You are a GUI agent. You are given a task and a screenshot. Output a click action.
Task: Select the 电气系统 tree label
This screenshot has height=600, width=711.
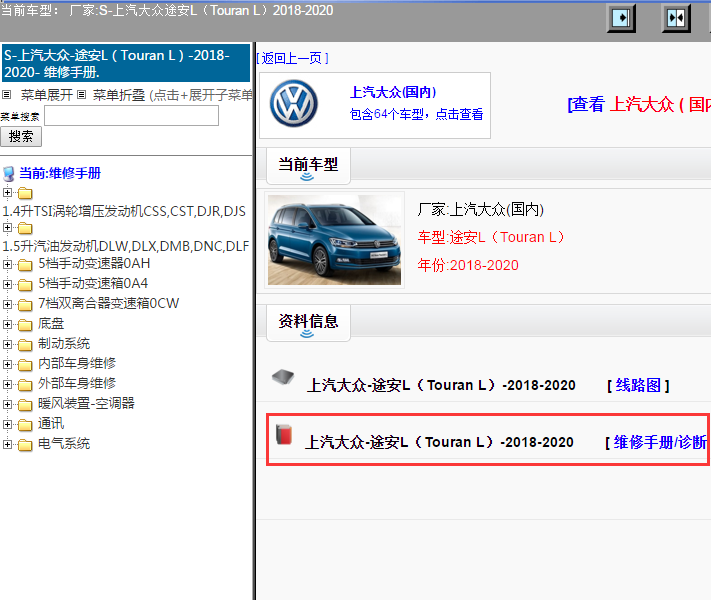point(64,444)
